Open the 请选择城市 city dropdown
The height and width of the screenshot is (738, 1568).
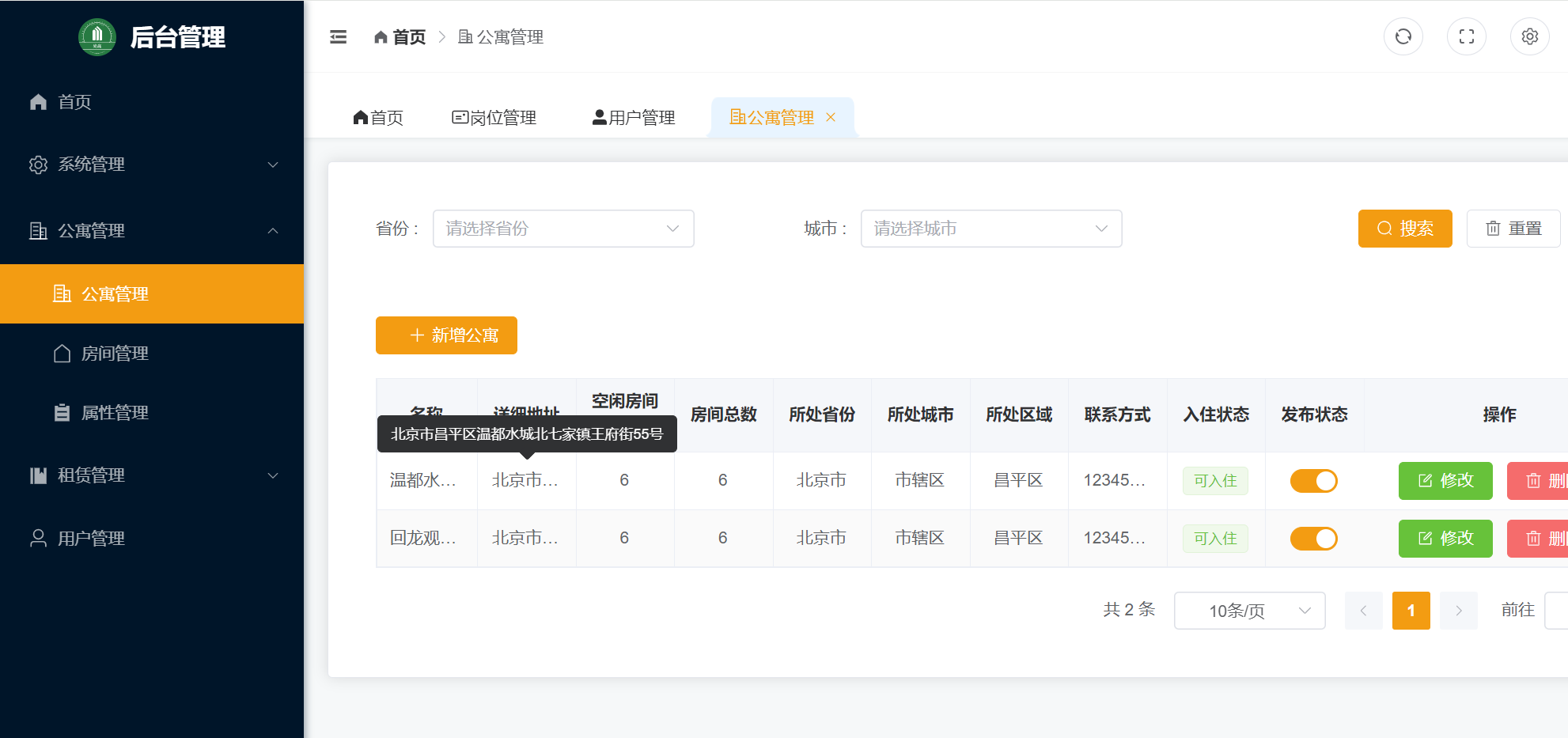(x=991, y=229)
